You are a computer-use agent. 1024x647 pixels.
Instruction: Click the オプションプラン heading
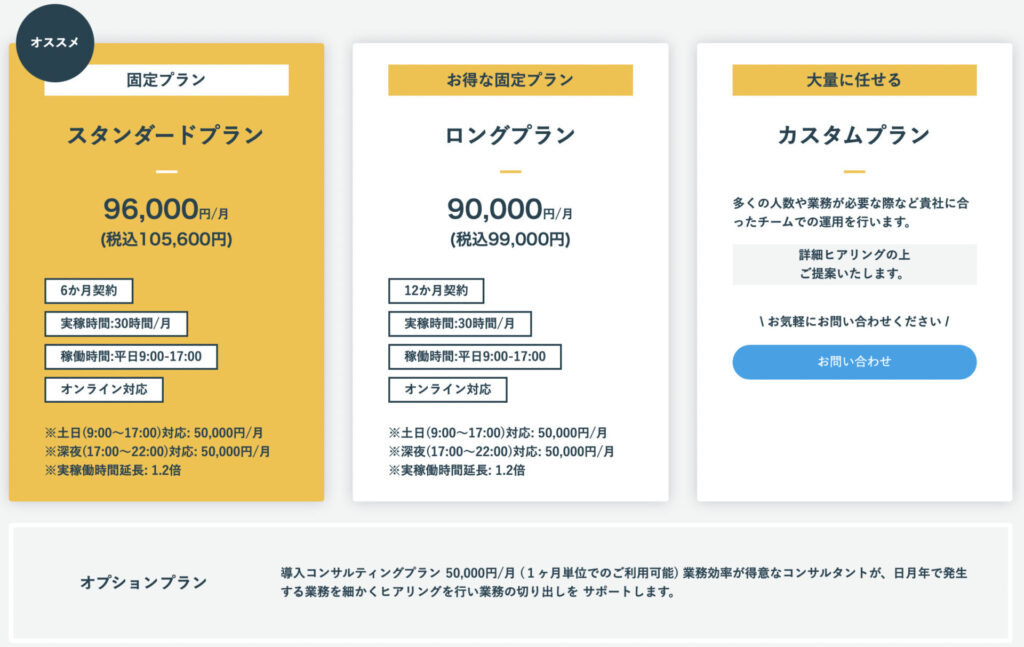tap(143, 582)
